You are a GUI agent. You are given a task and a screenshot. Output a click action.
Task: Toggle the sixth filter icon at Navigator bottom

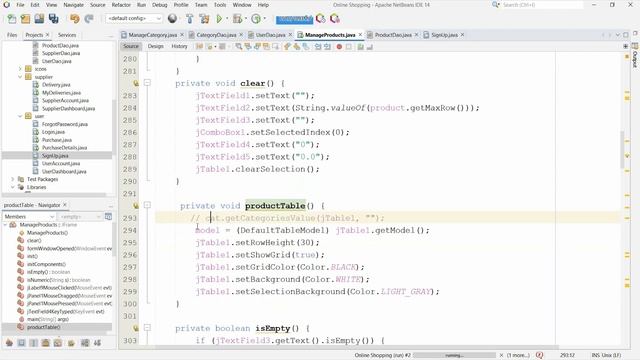click(x=71, y=343)
